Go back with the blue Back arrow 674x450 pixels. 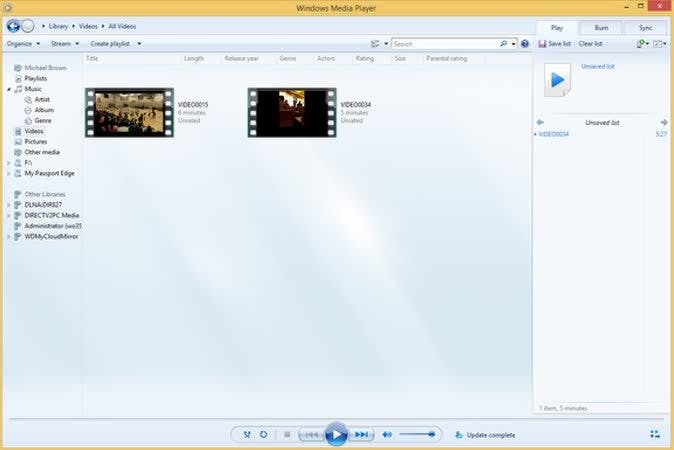tap(13, 26)
